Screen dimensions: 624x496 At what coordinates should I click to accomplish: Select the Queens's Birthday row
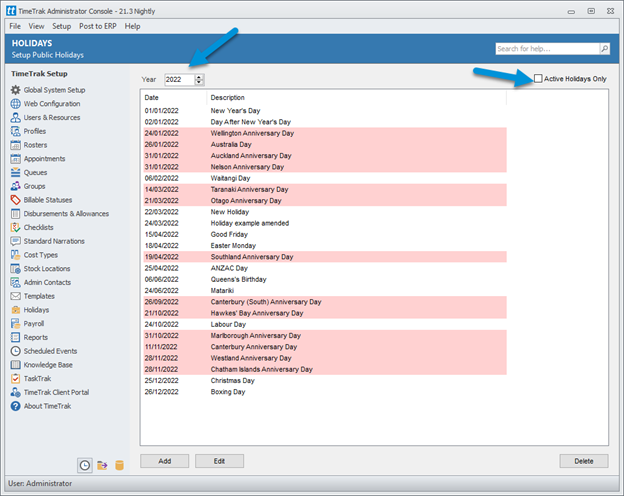(x=324, y=279)
